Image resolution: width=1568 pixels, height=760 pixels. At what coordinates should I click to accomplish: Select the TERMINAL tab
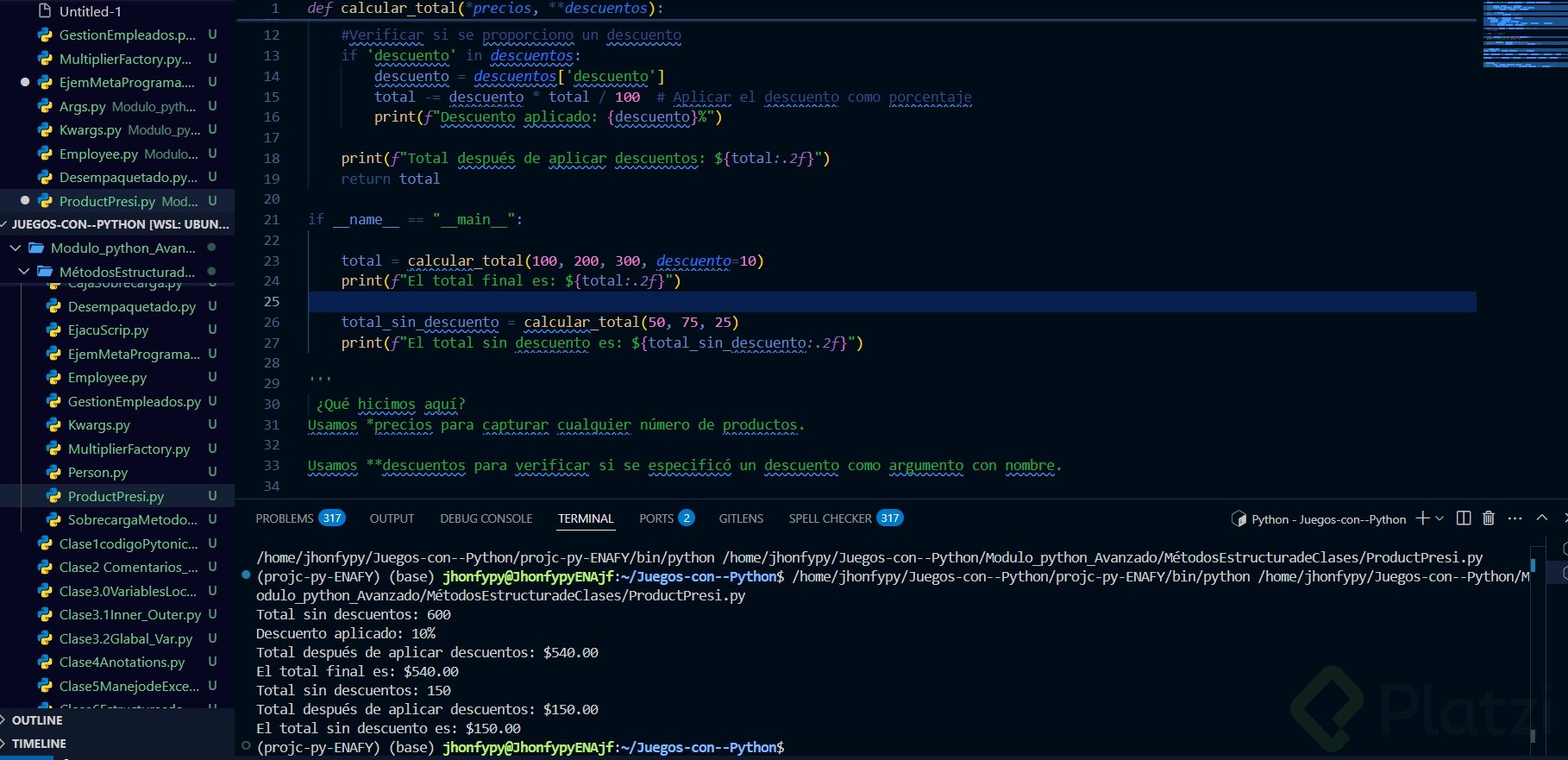(x=586, y=518)
